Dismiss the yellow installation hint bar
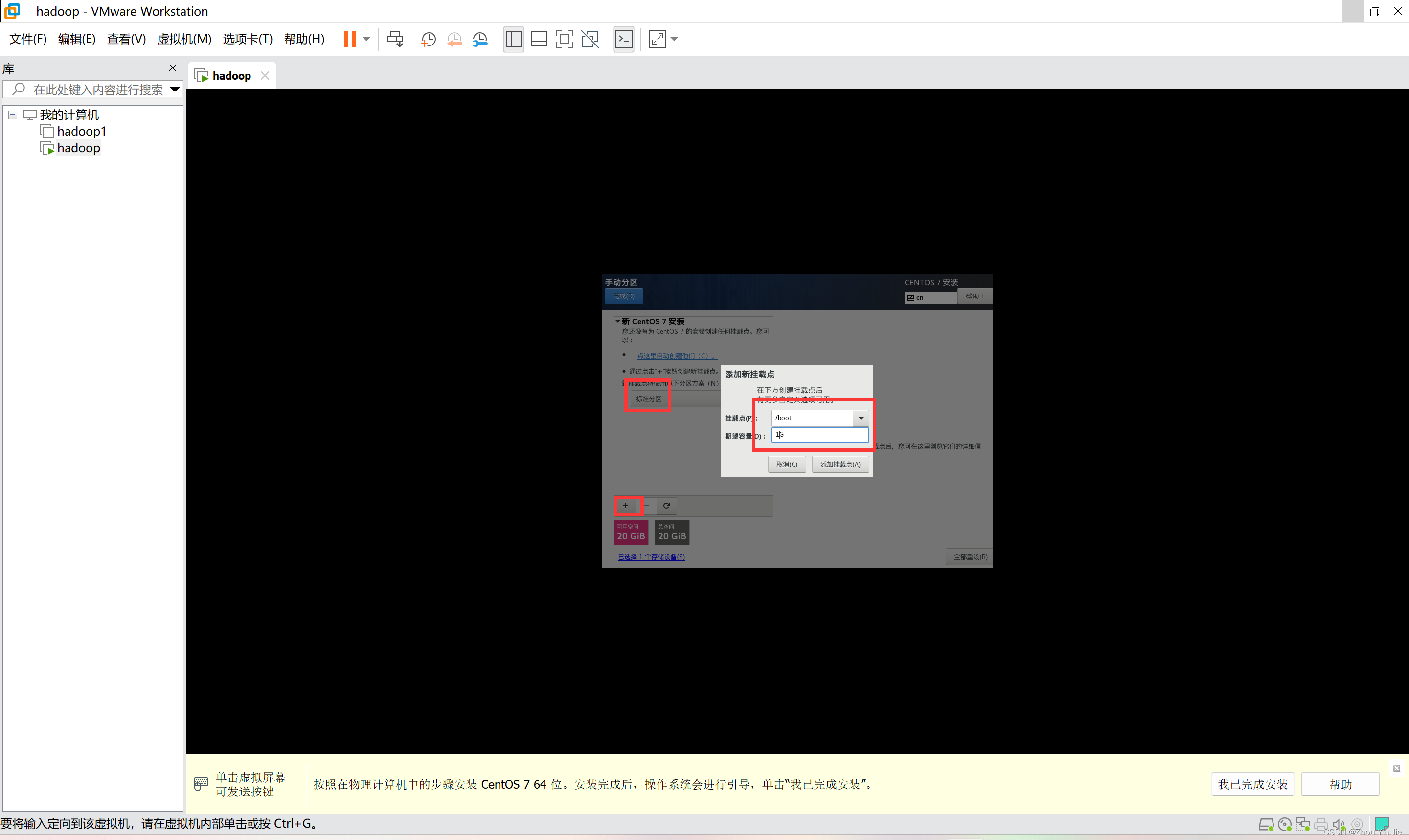 (x=1397, y=768)
